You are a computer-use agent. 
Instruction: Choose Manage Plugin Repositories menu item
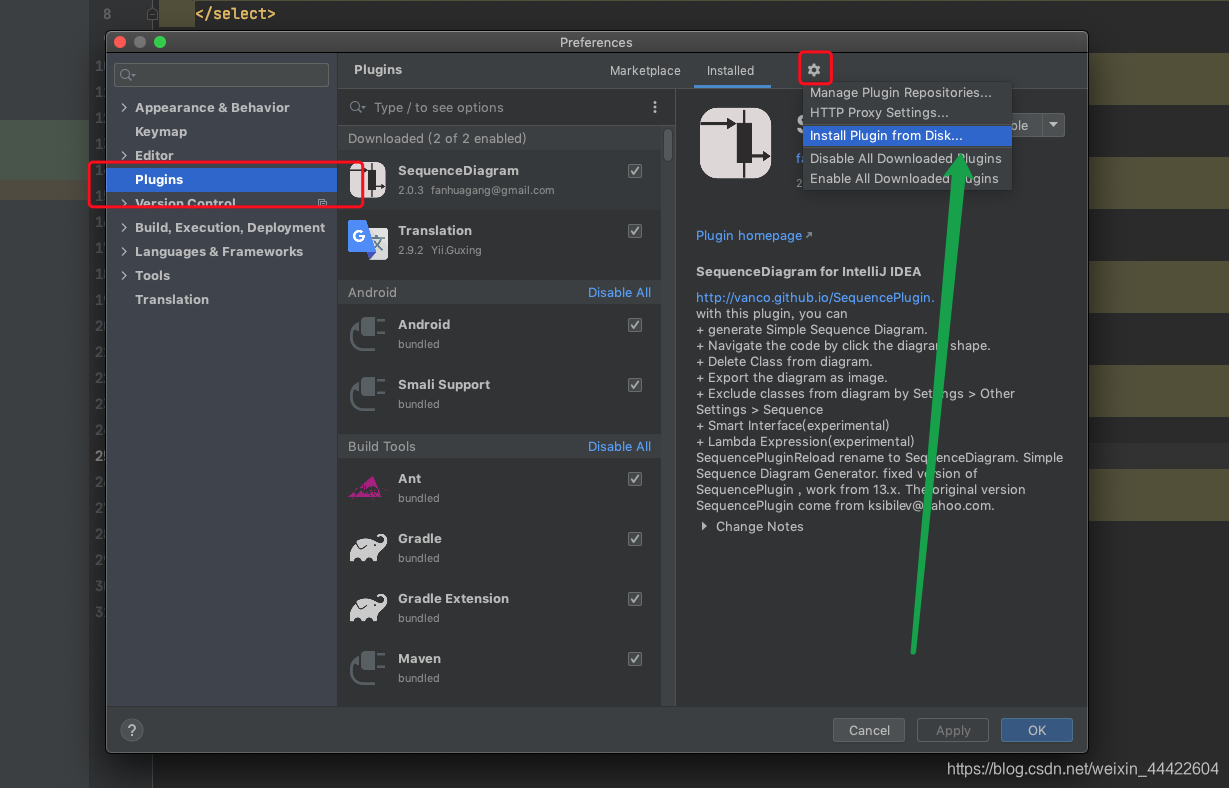907,92
